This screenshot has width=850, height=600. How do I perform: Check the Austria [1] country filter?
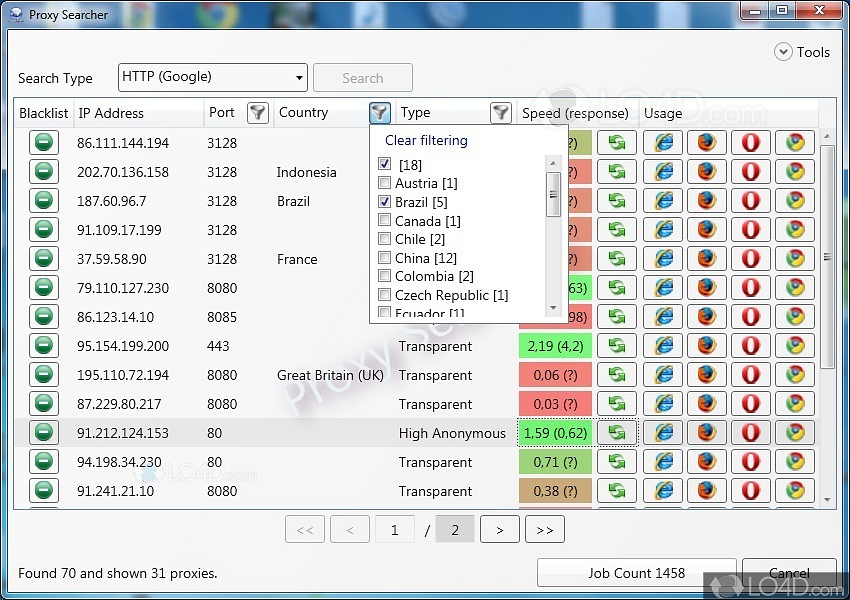[385, 183]
